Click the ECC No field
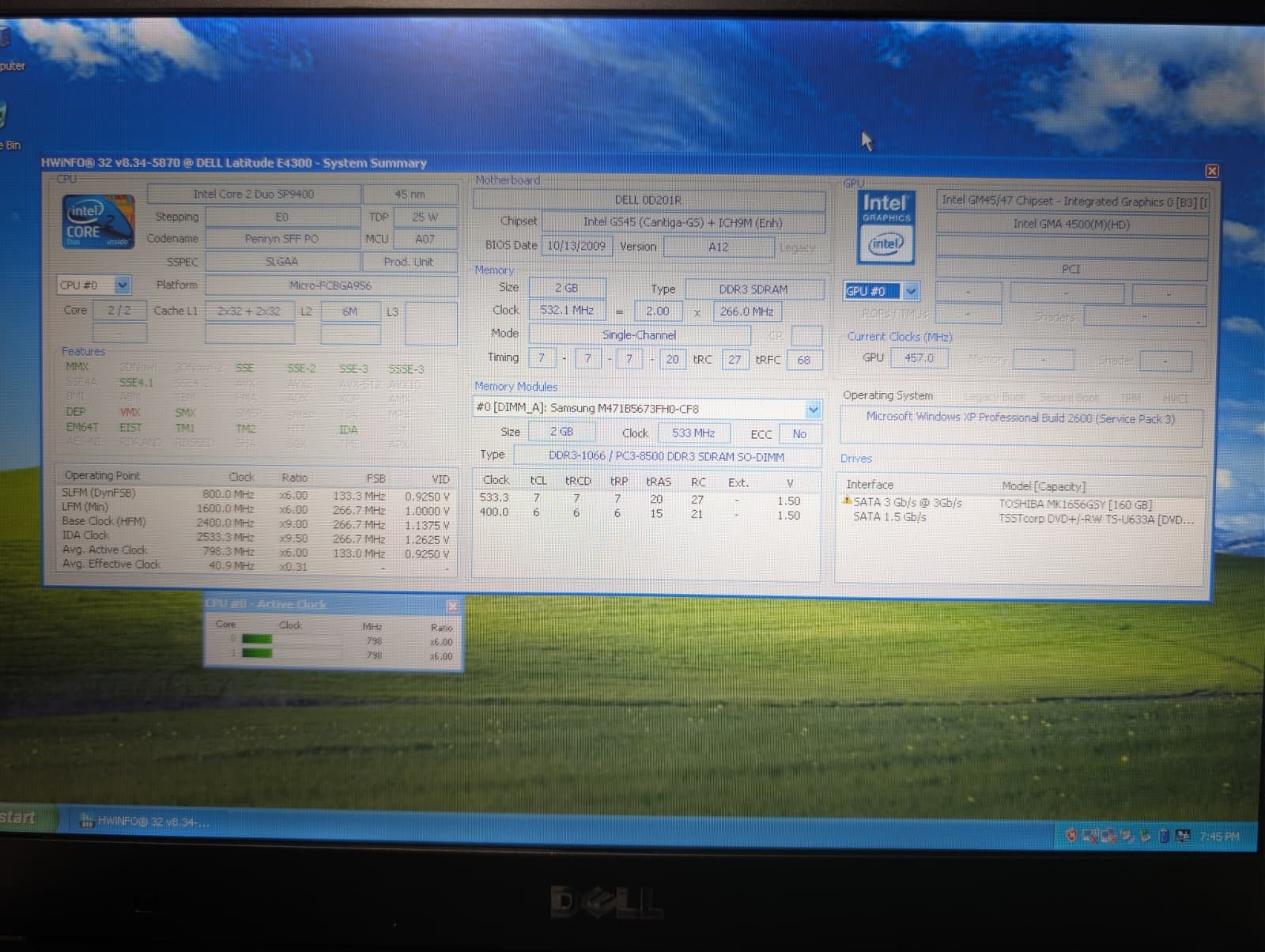This screenshot has width=1265, height=952. click(x=799, y=434)
